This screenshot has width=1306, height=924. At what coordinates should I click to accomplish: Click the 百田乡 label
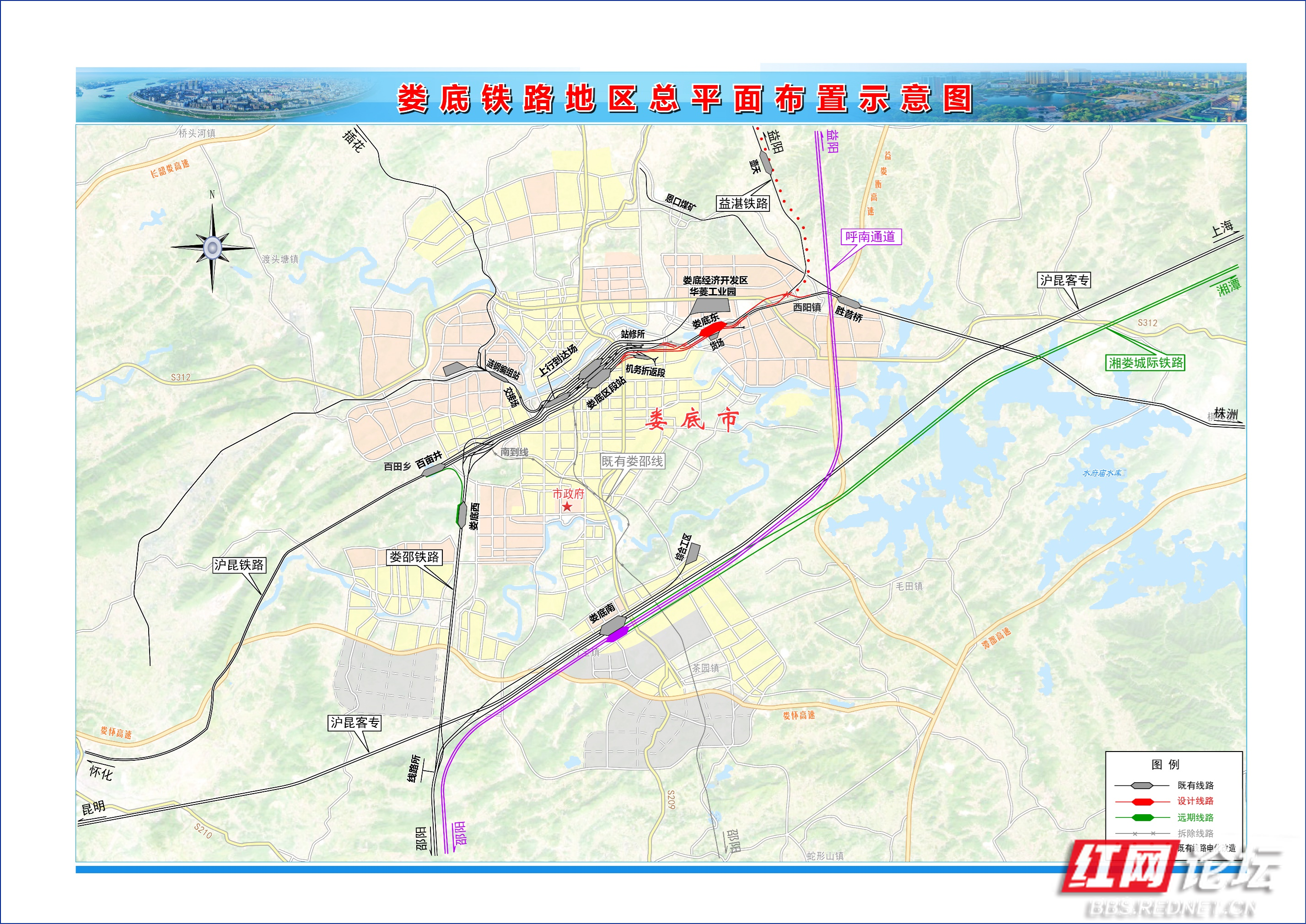pos(397,467)
